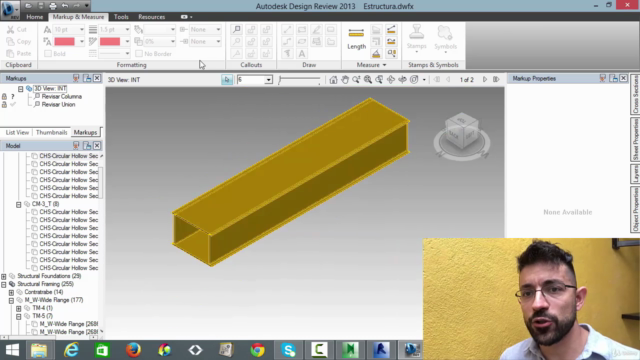
Task: Activate the Select arrow tool
Action: pyautogui.click(x=227, y=80)
